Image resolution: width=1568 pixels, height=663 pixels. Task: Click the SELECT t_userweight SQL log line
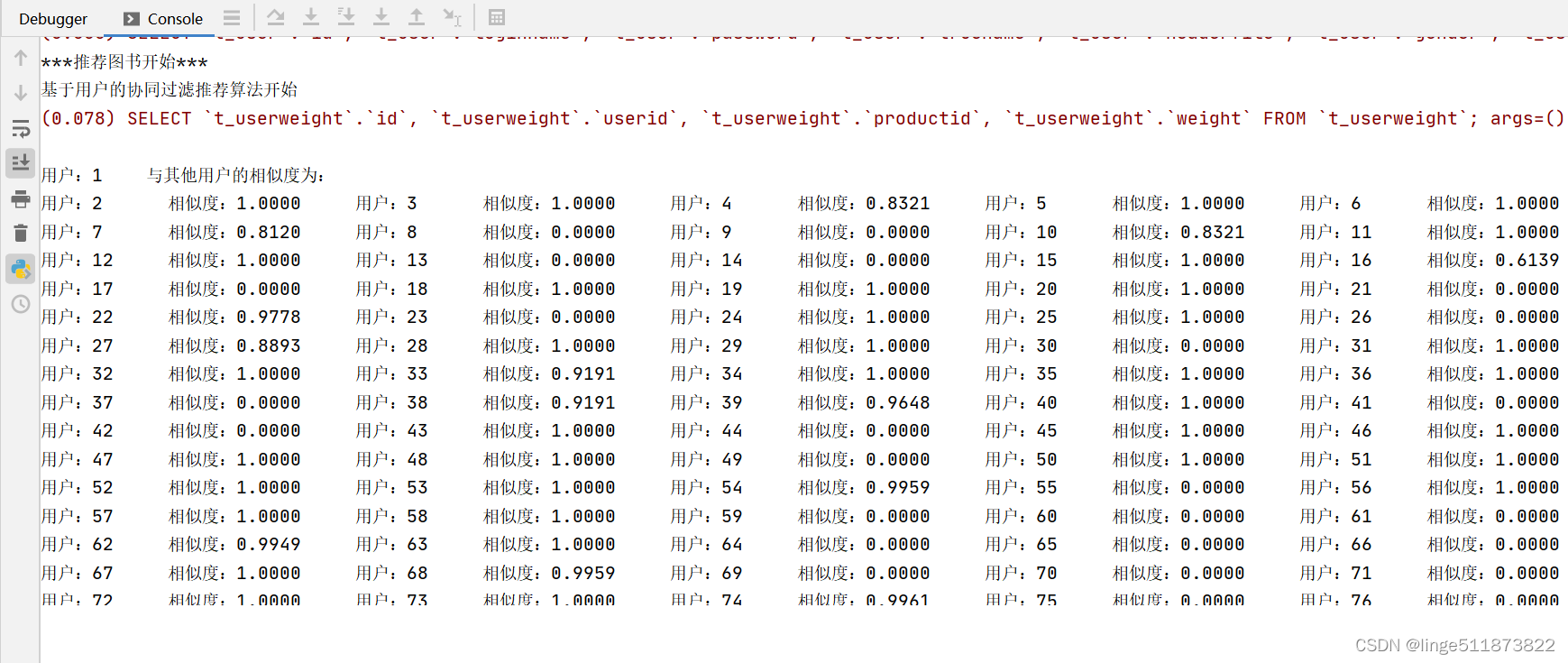802,118
